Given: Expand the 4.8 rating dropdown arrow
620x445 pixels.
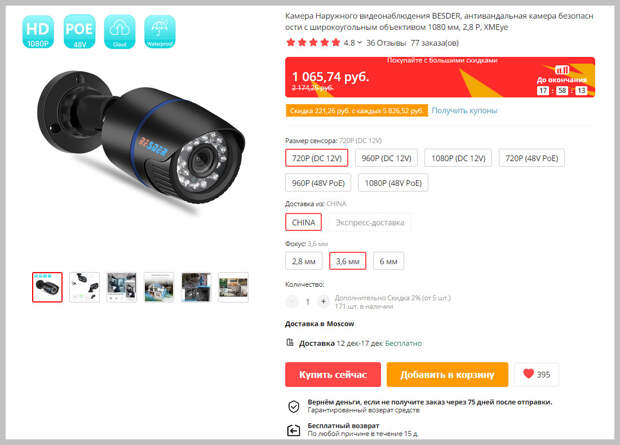Looking at the screenshot, I should pyautogui.click(x=359, y=43).
